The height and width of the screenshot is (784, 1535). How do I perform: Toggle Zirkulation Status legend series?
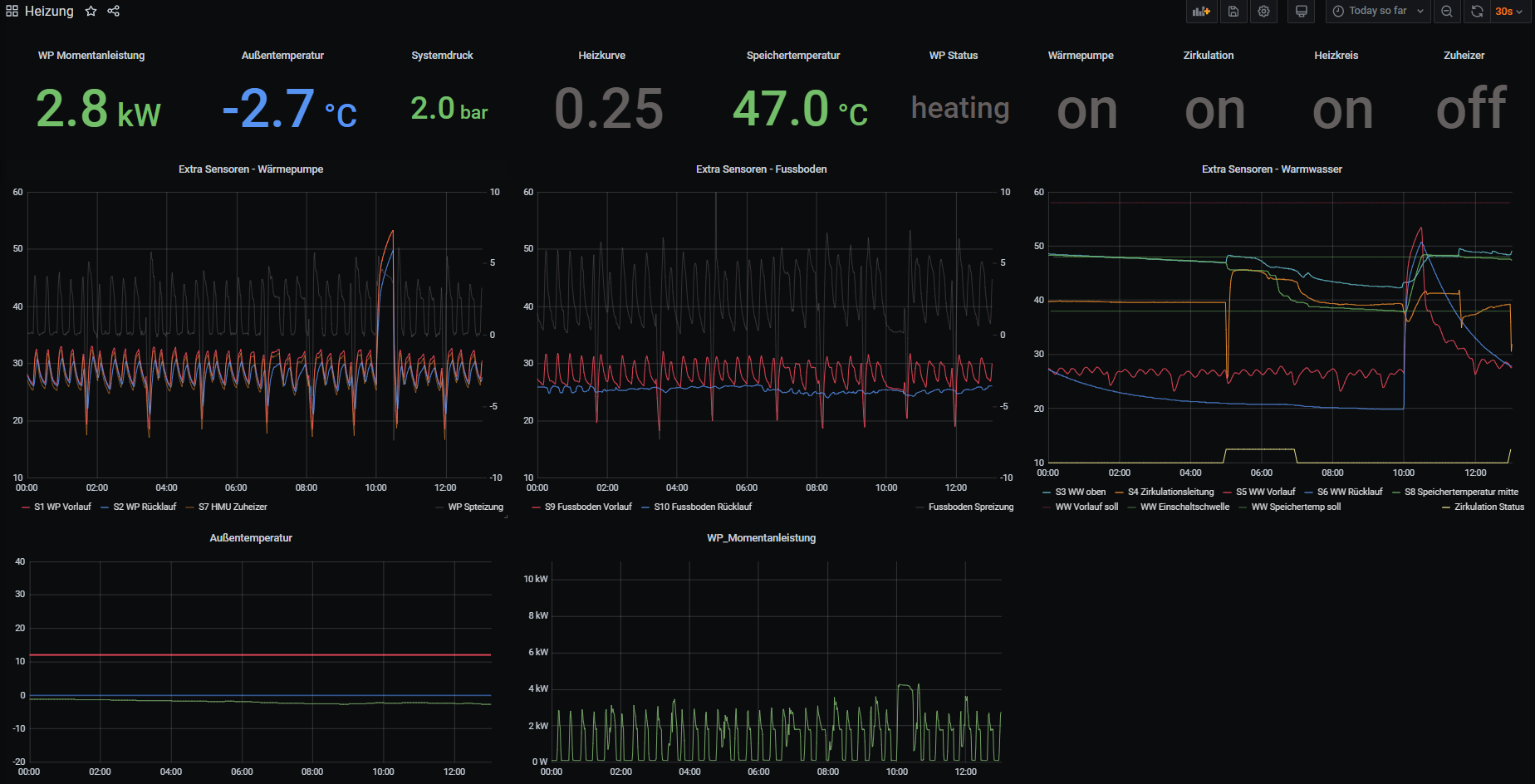tap(1488, 507)
